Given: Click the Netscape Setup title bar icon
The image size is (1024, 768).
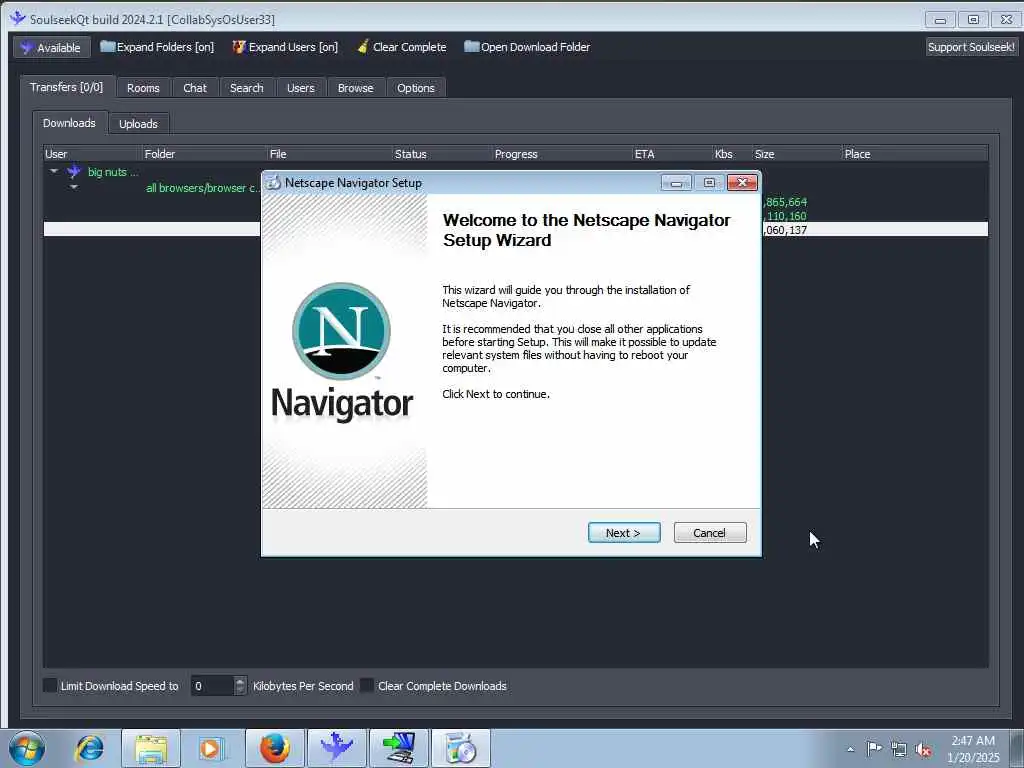Looking at the screenshot, I should click(x=273, y=183).
